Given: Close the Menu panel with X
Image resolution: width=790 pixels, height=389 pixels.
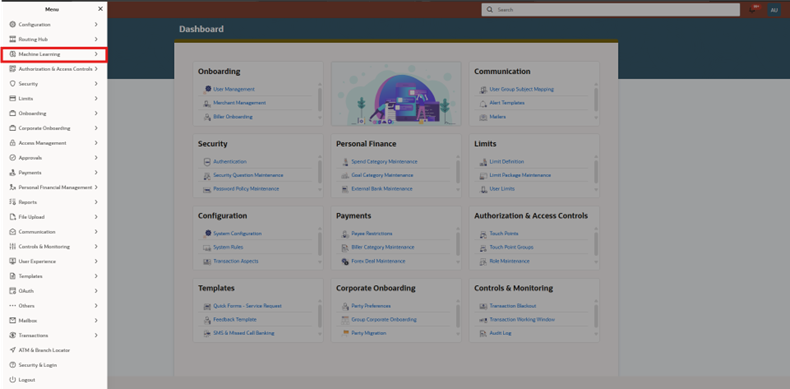Looking at the screenshot, I should pos(100,9).
